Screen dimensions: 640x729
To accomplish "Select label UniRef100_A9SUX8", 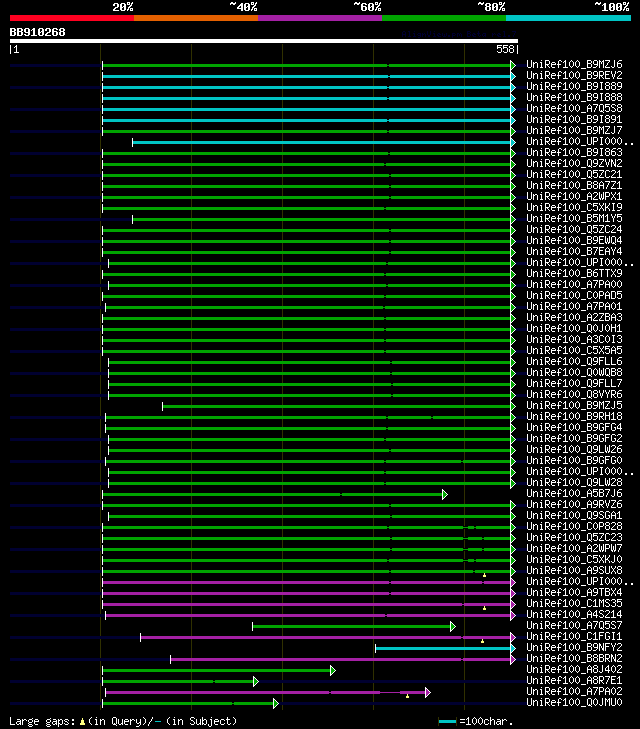I will pyautogui.click(x=574, y=571).
